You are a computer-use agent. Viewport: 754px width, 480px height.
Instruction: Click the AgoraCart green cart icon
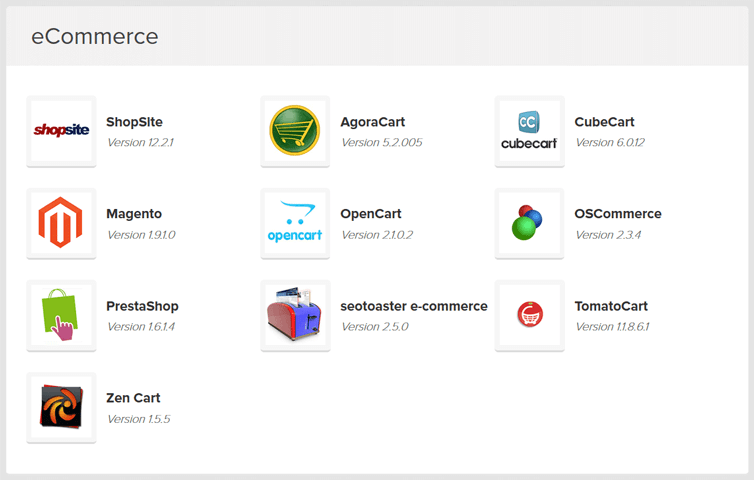tap(295, 131)
